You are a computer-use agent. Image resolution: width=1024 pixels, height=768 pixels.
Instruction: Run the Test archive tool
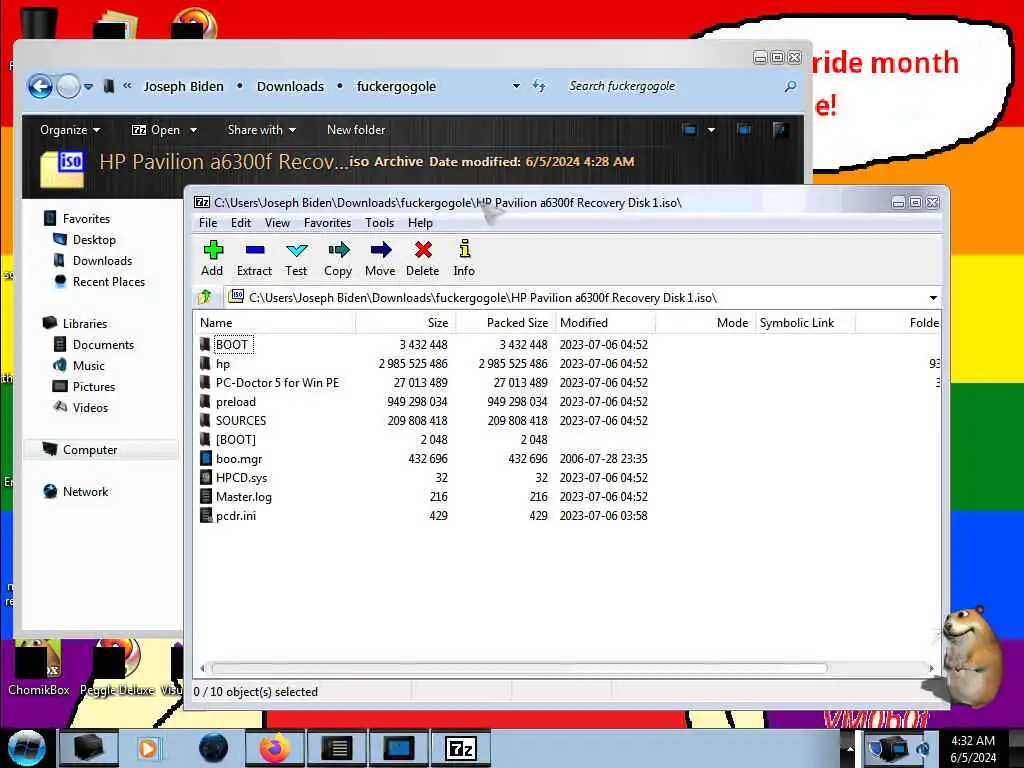coord(296,258)
